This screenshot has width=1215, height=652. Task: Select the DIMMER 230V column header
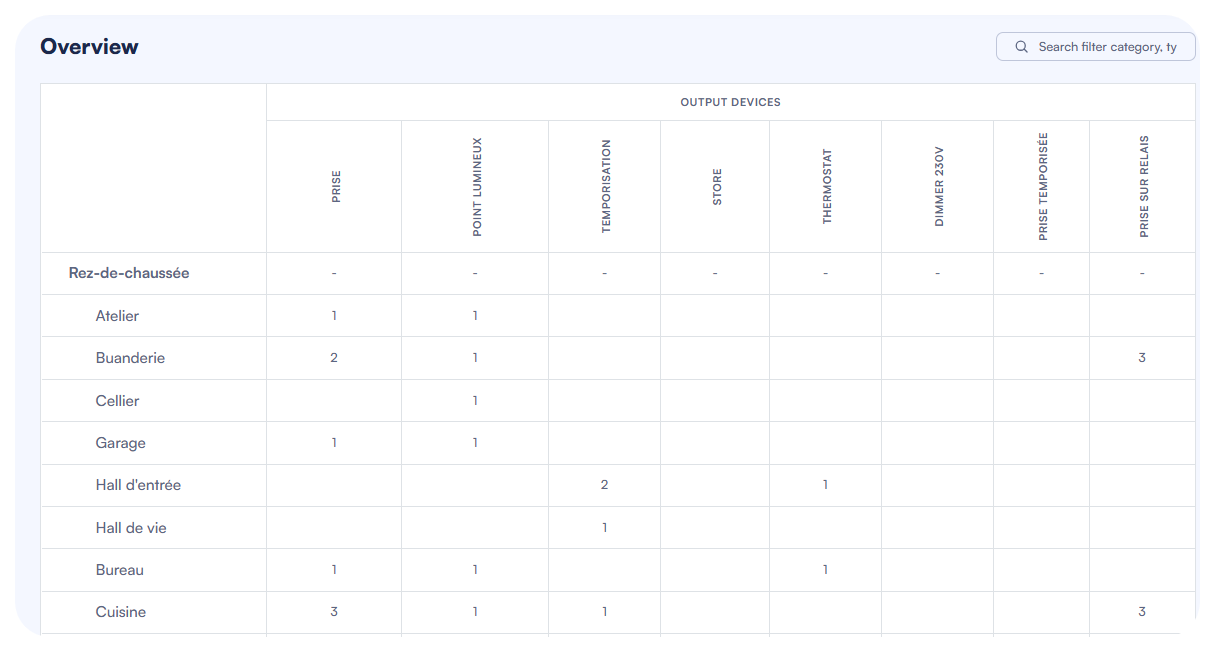pyautogui.click(x=936, y=186)
